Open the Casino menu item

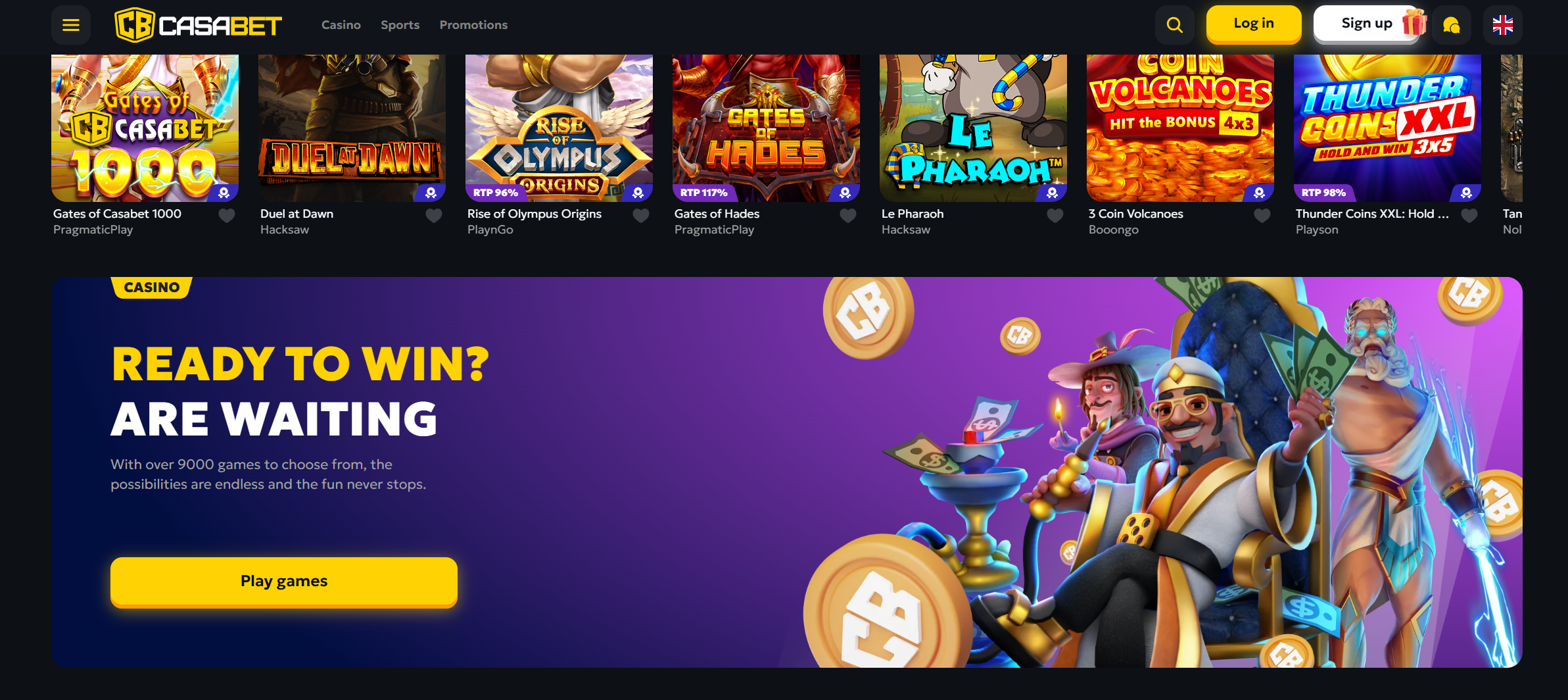(341, 25)
